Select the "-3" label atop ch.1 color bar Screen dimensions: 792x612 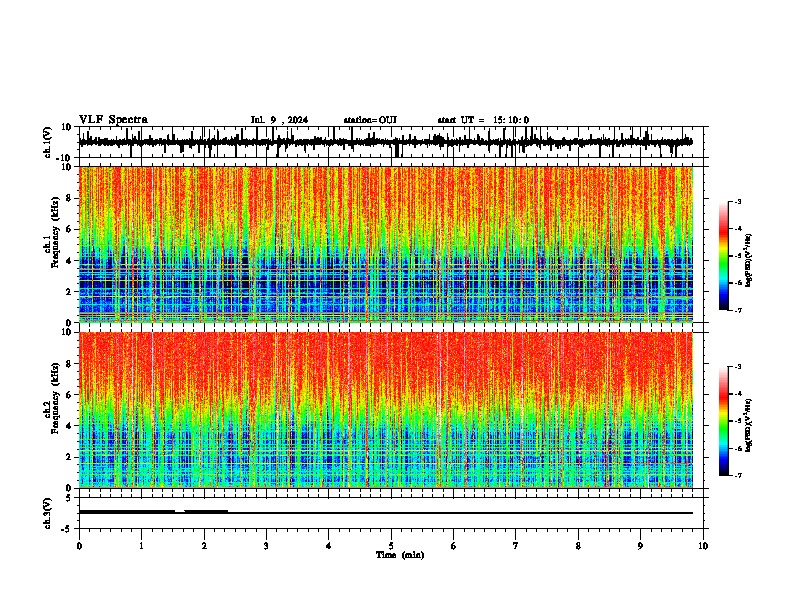click(737, 201)
